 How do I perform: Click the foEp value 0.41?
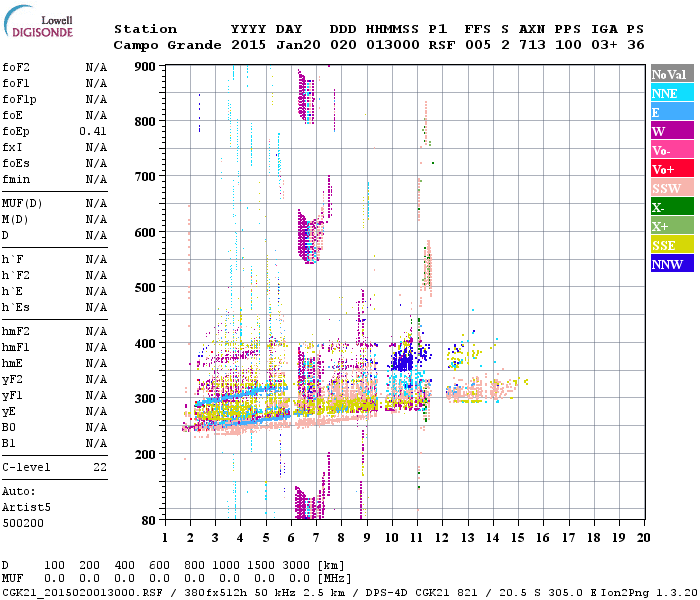[x=93, y=131]
